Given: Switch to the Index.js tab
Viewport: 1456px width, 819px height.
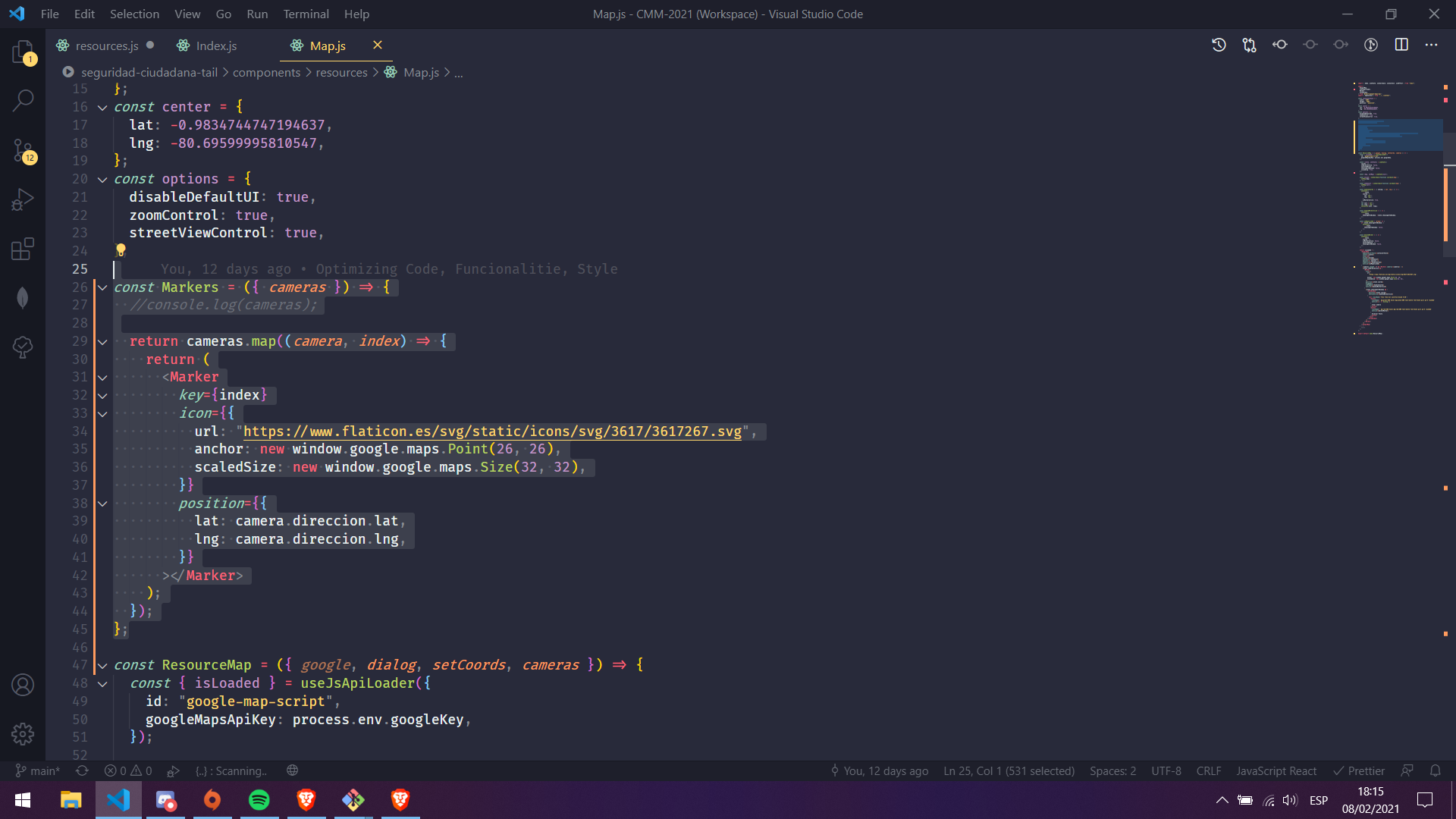Looking at the screenshot, I should pos(216,45).
